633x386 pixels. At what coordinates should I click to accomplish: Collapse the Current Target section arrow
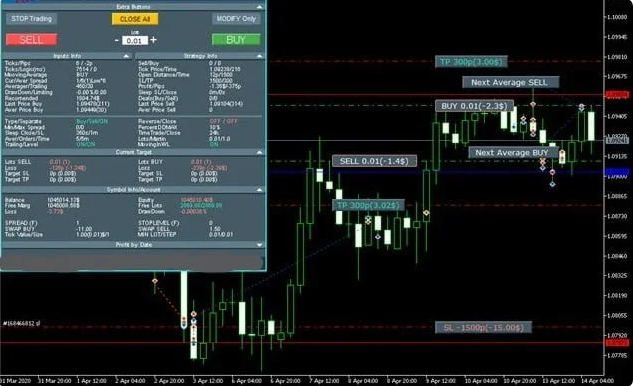click(x=259, y=152)
